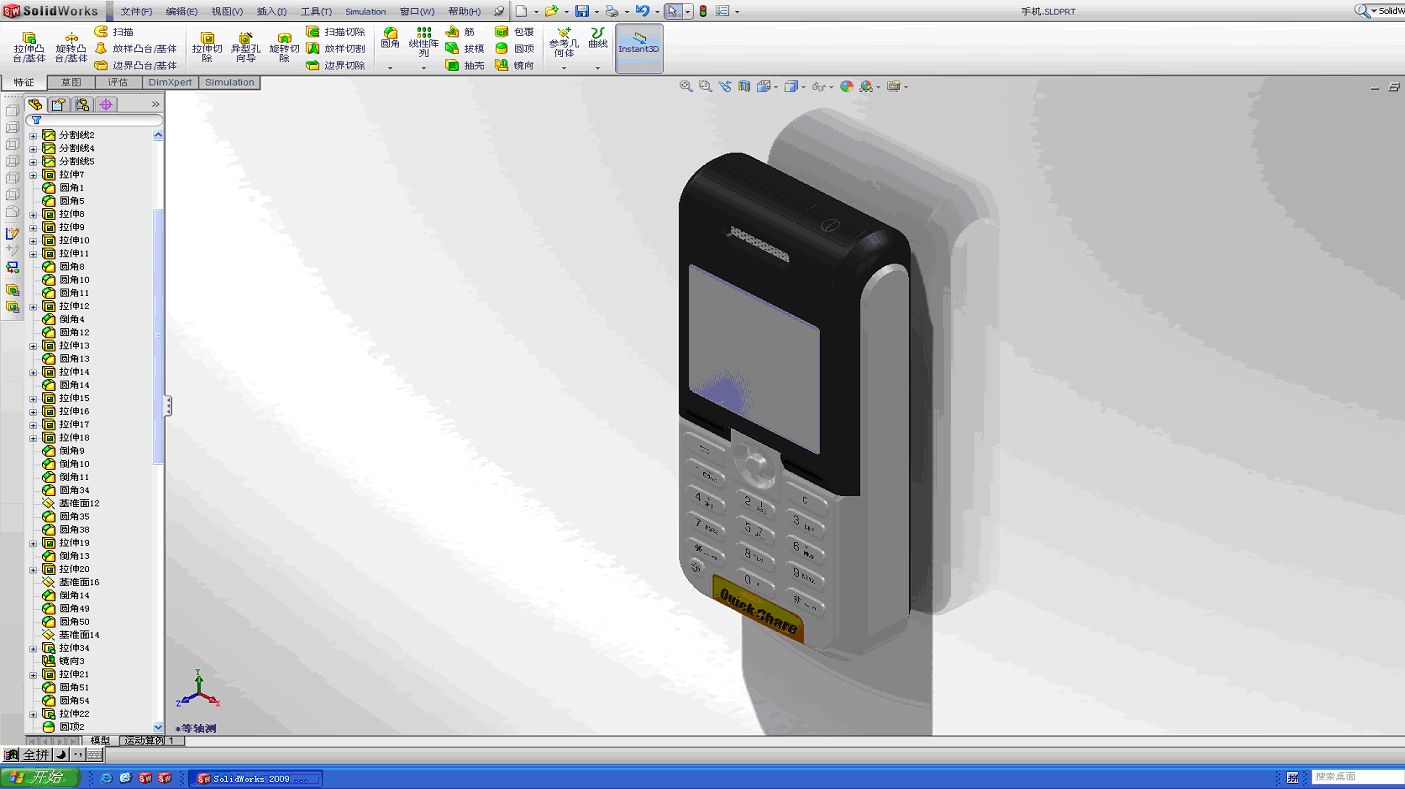Open the 异型孔向导 hole wizard
The width and height of the screenshot is (1405, 789).
[x=245, y=47]
